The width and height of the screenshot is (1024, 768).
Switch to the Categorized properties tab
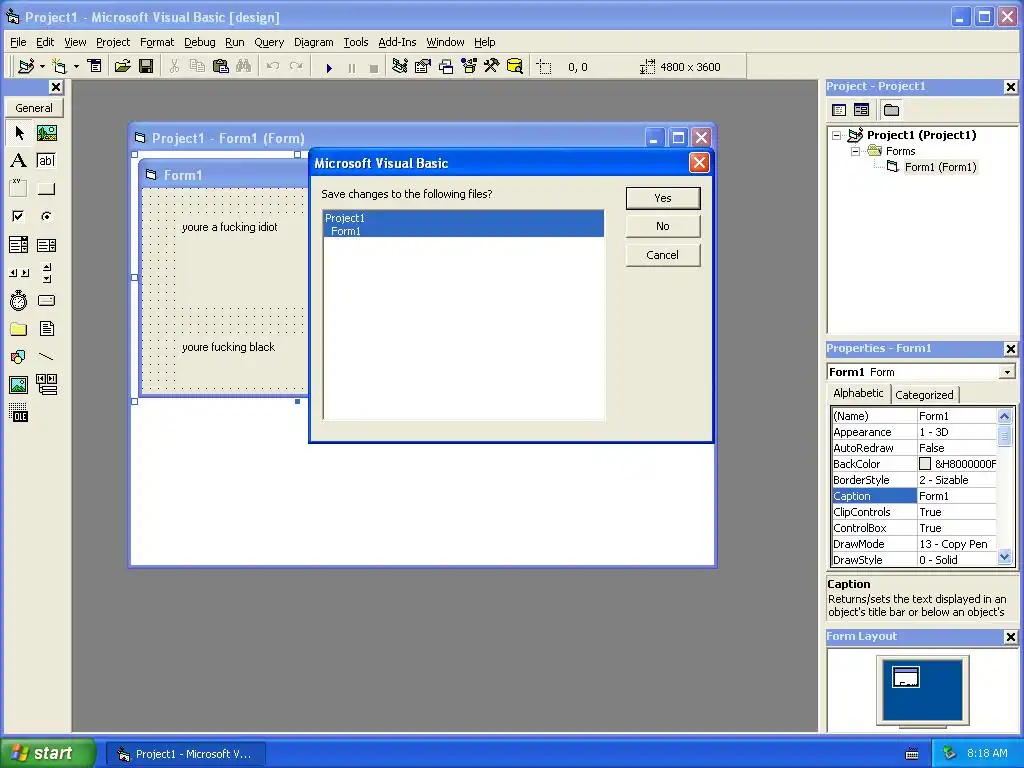[923, 394]
